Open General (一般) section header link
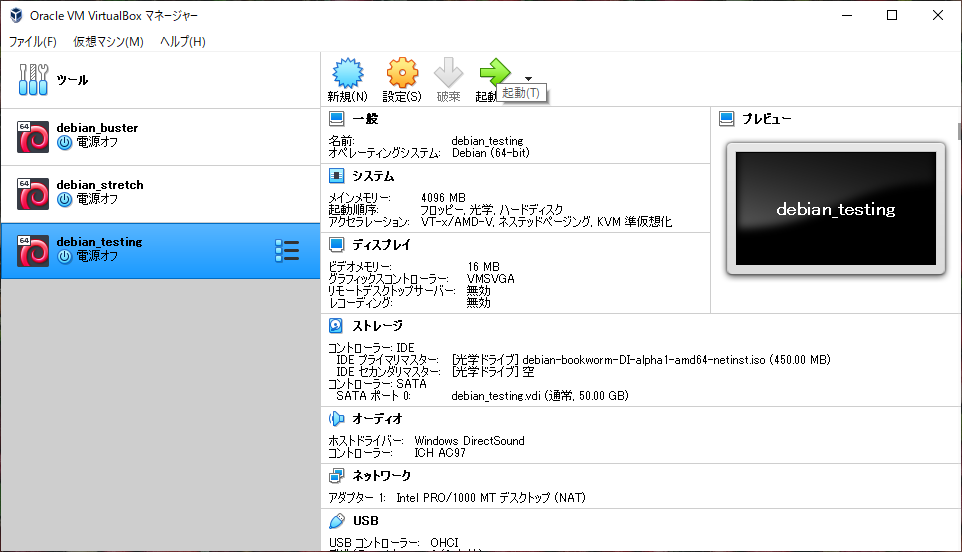The width and height of the screenshot is (962, 552). pyautogui.click(x=365, y=119)
